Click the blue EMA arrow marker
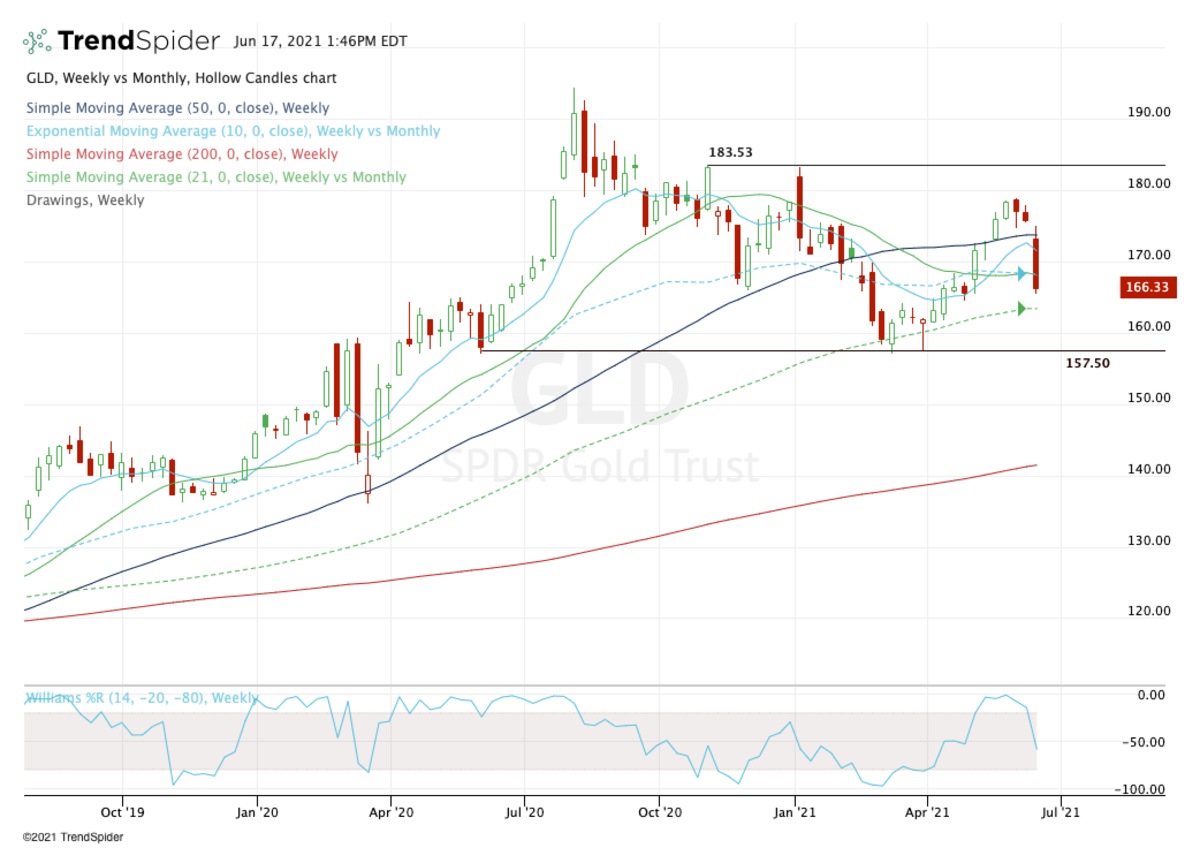The height and width of the screenshot is (848, 1200). click(1024, 273)
